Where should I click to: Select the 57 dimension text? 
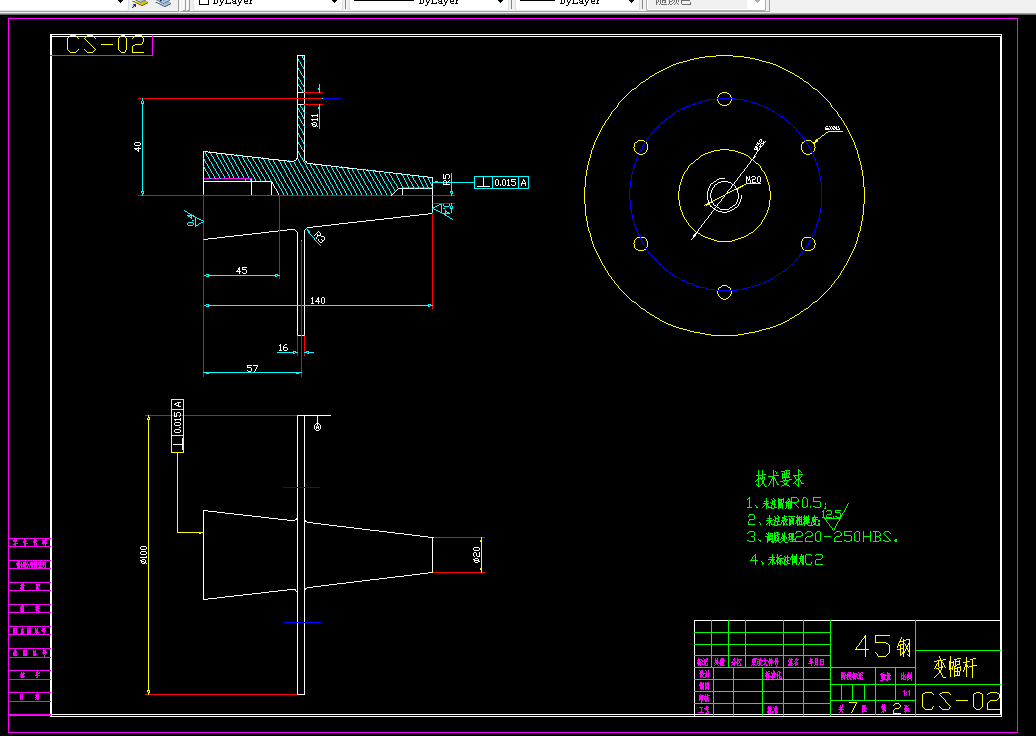[x=252, y=368]
